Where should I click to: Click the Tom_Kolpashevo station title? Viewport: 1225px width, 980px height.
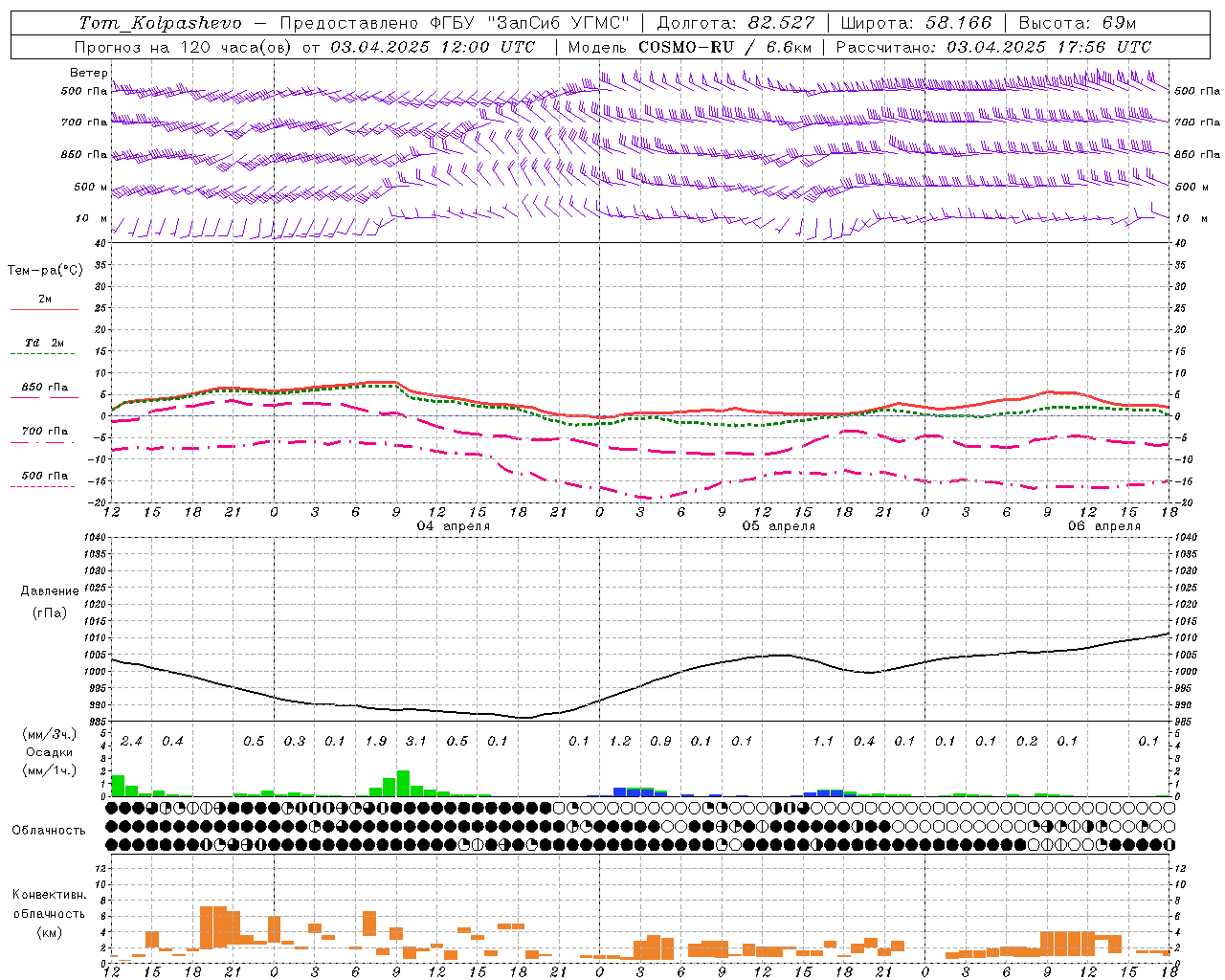point(160,23)
